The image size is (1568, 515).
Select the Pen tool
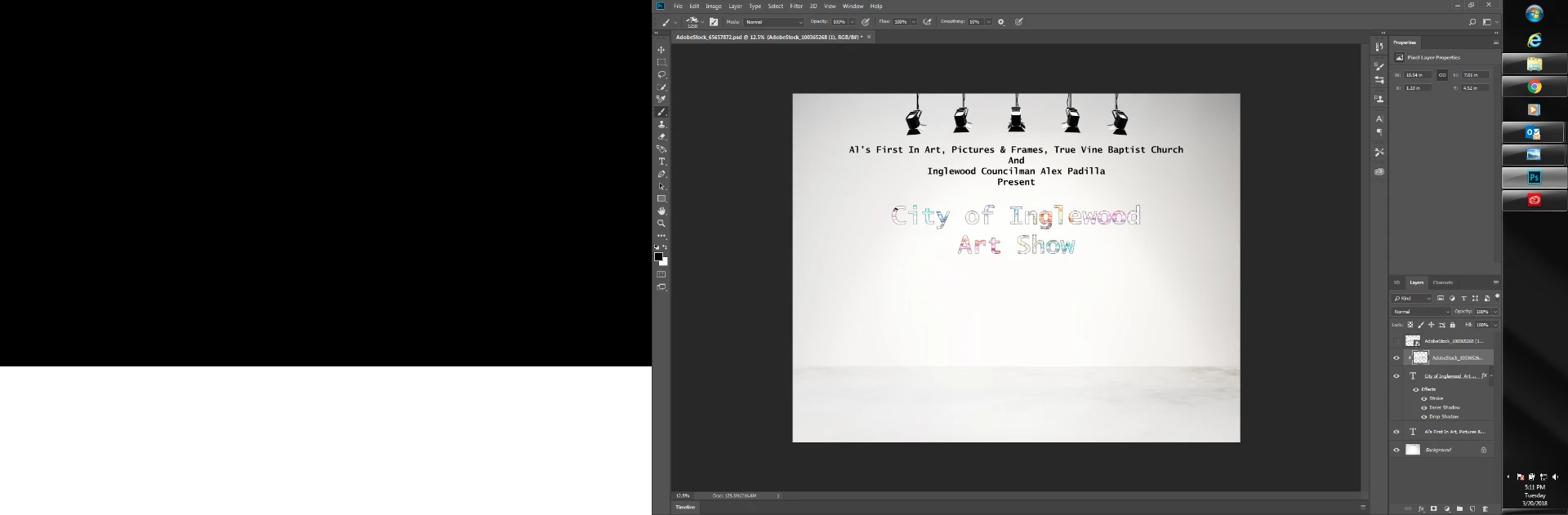(661, 174)
